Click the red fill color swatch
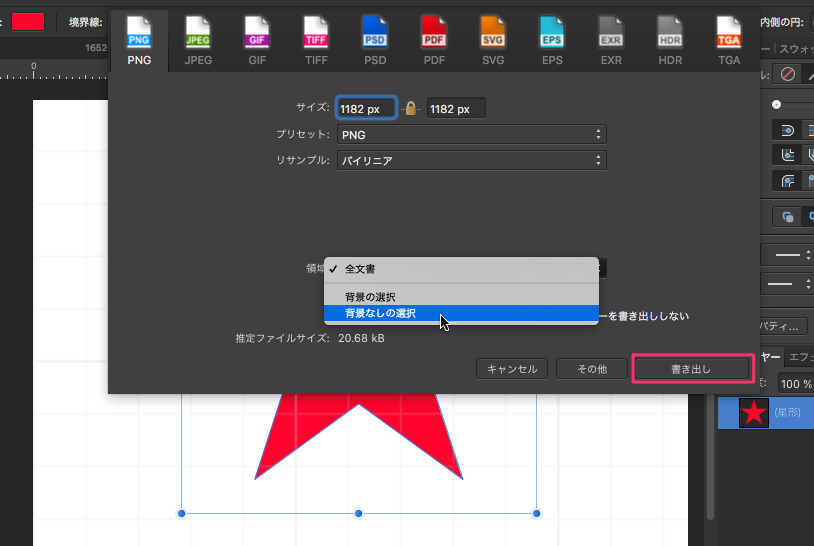This screenshot has width=814, height=546. tap(27, 21)
